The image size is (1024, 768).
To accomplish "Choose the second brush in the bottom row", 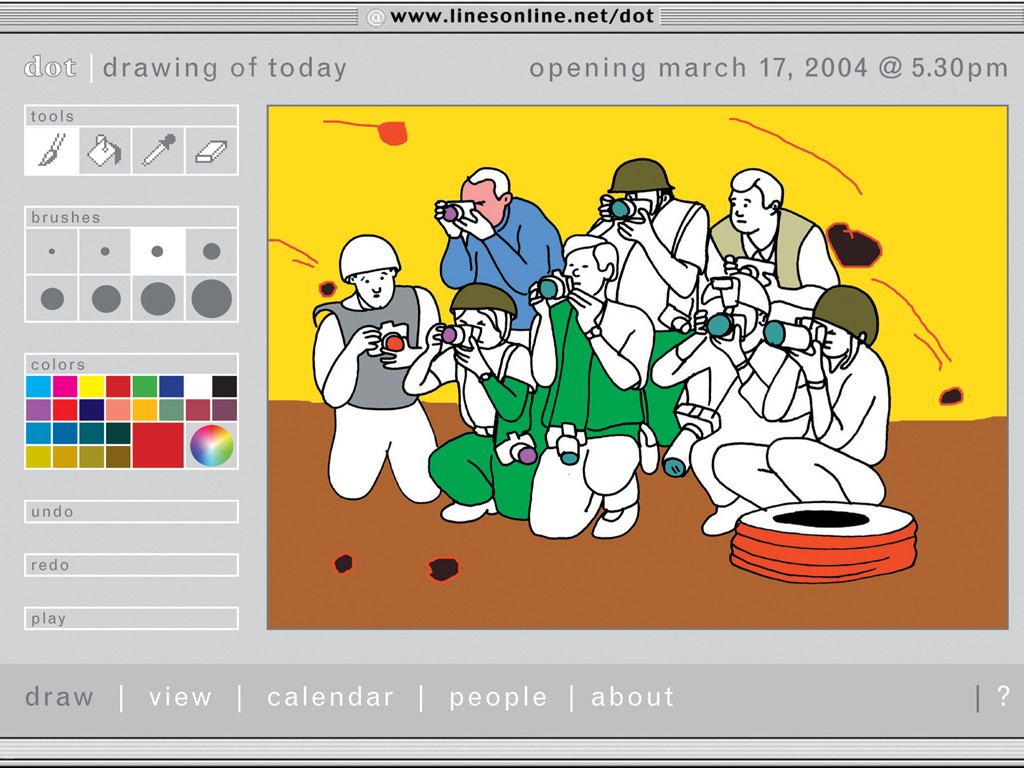I will (x=105, y=298).
